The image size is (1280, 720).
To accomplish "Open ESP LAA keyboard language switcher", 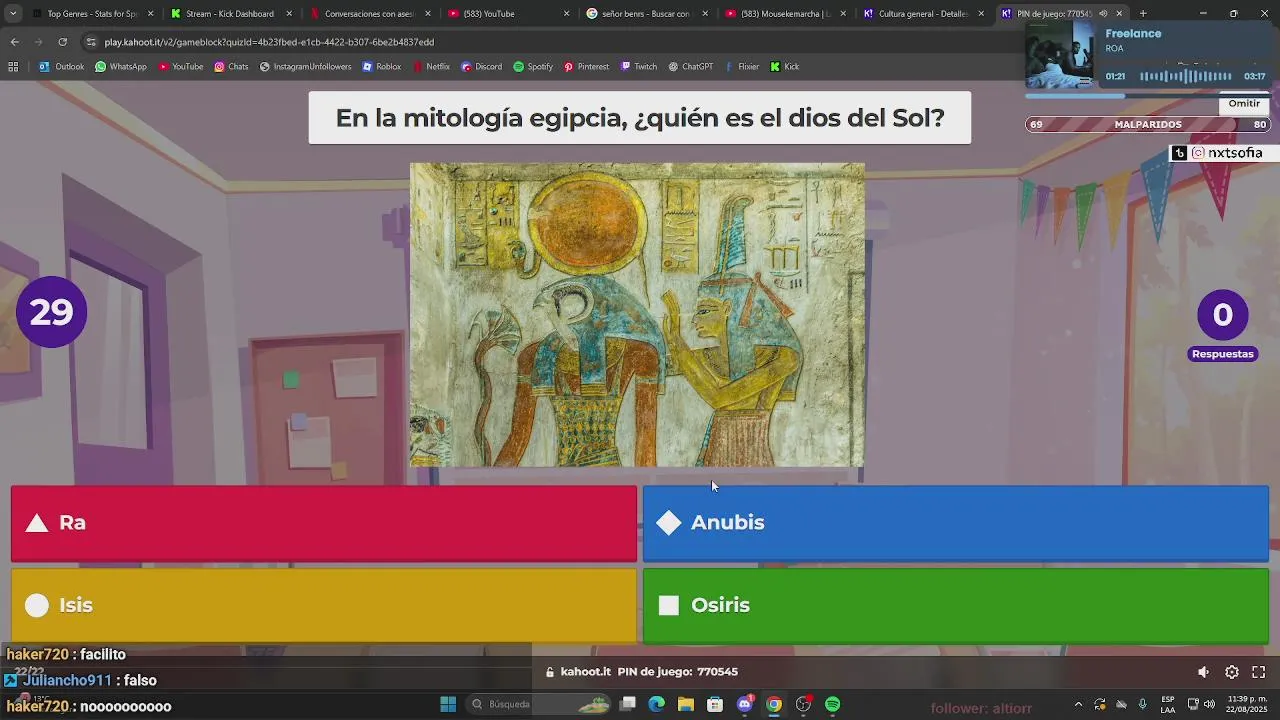I will click(1168, 704).
